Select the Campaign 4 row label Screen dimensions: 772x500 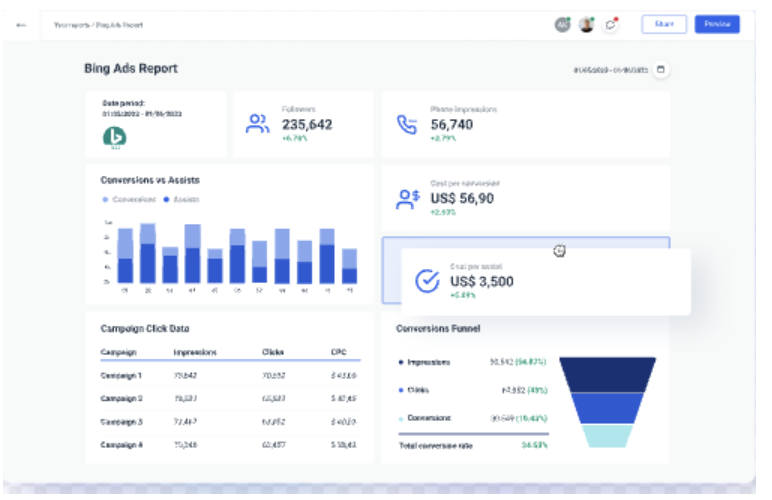[122, 444]
